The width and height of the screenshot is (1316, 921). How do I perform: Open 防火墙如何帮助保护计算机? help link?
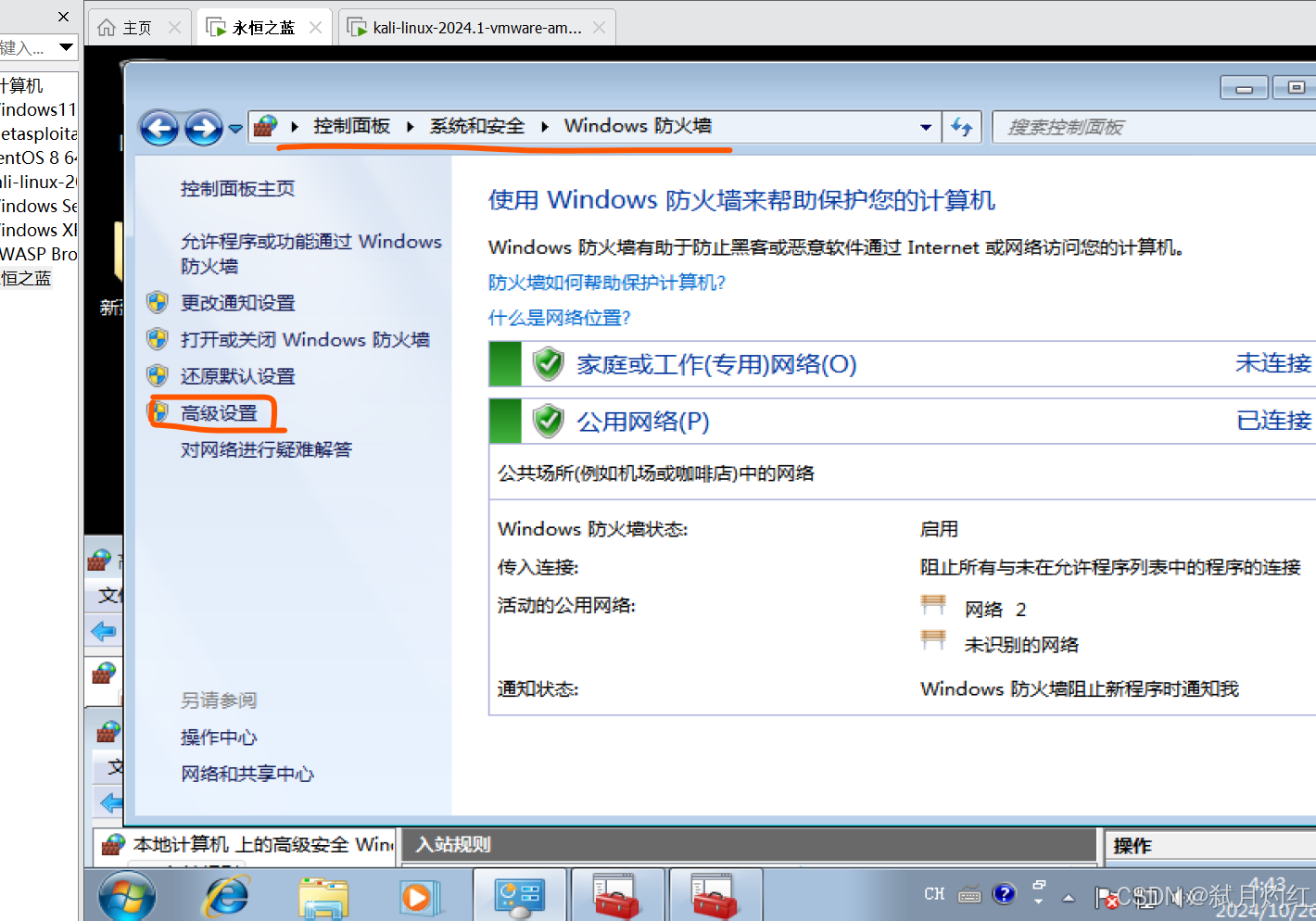(x=607, y=283)
